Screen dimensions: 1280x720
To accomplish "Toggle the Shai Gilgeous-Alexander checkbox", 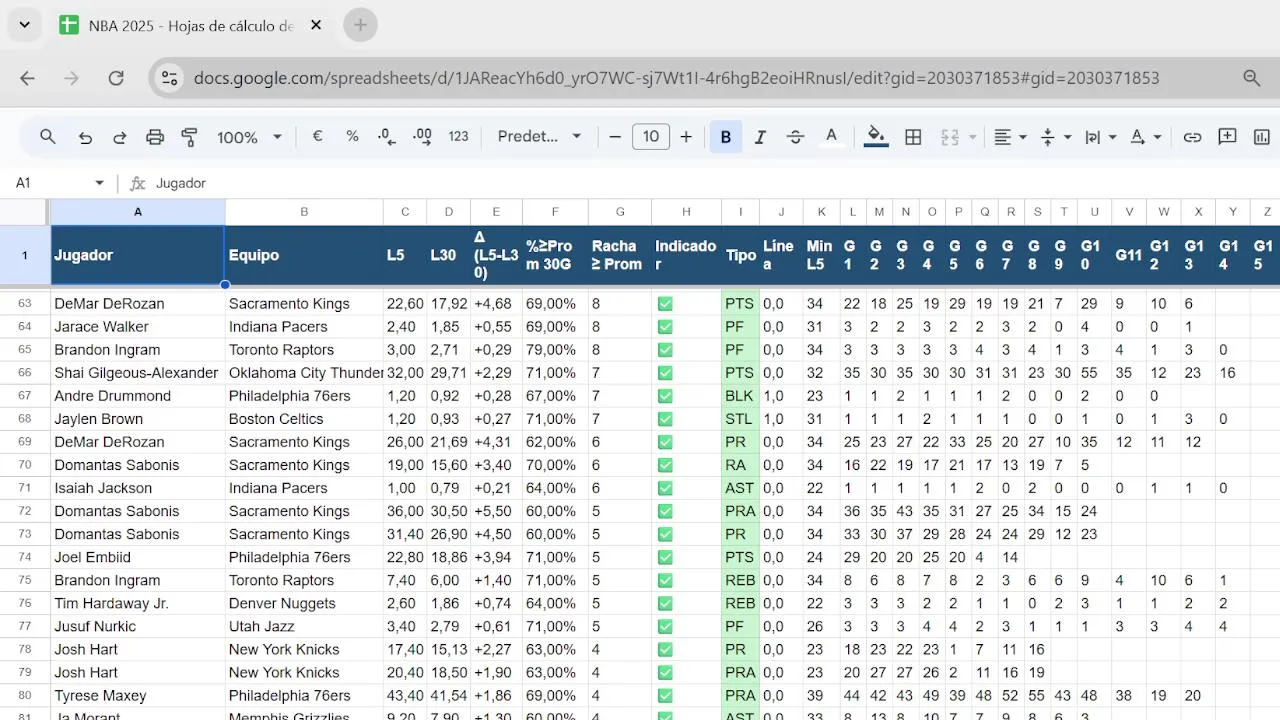I will coord(665,373).
